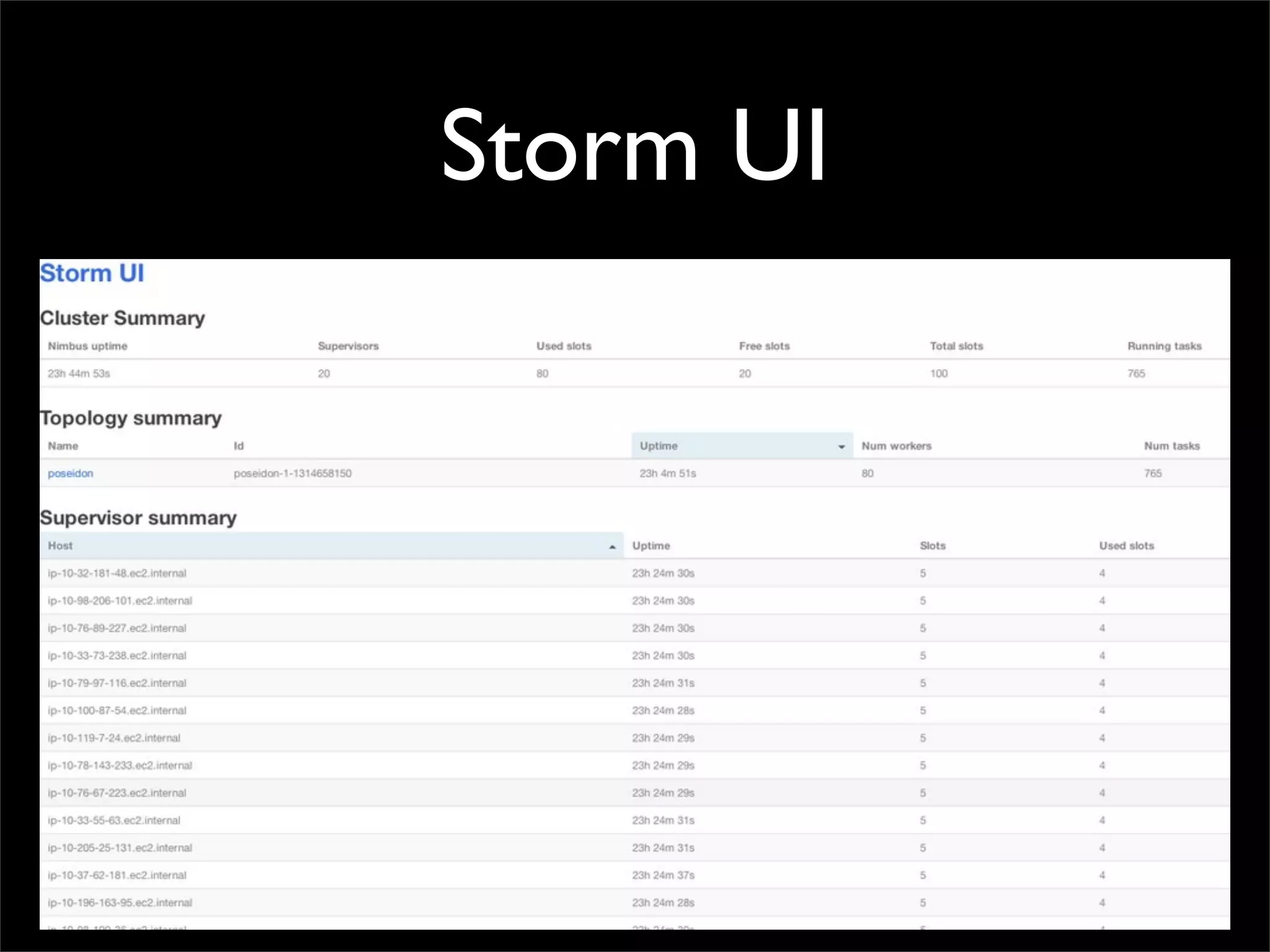Image resolution: width=1270 pixels, height=952 pixels.
Task: Sort topology table by Uptime column
Action: click(742, 446)
